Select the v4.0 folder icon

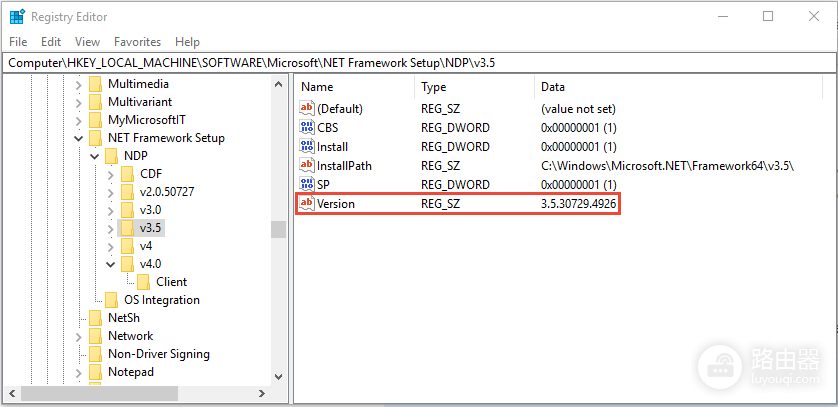(x=127, y=264)
